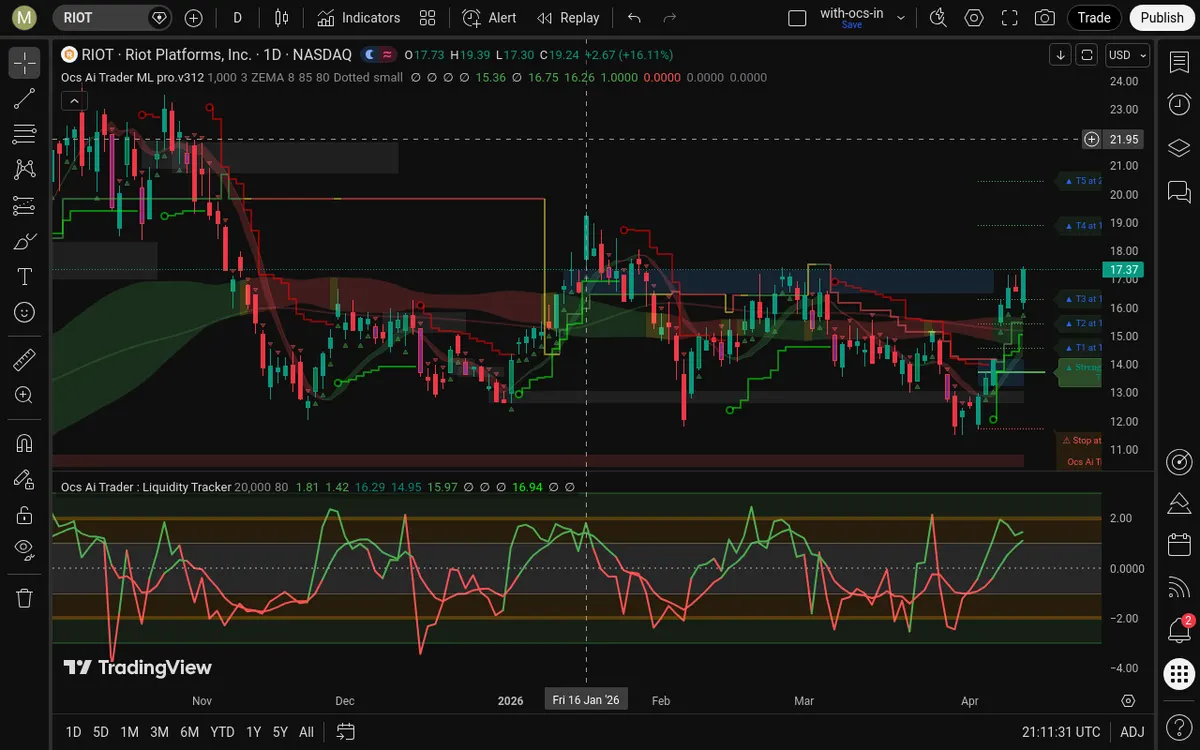Open quick search magnifier icon

click(x=938, y=17)
